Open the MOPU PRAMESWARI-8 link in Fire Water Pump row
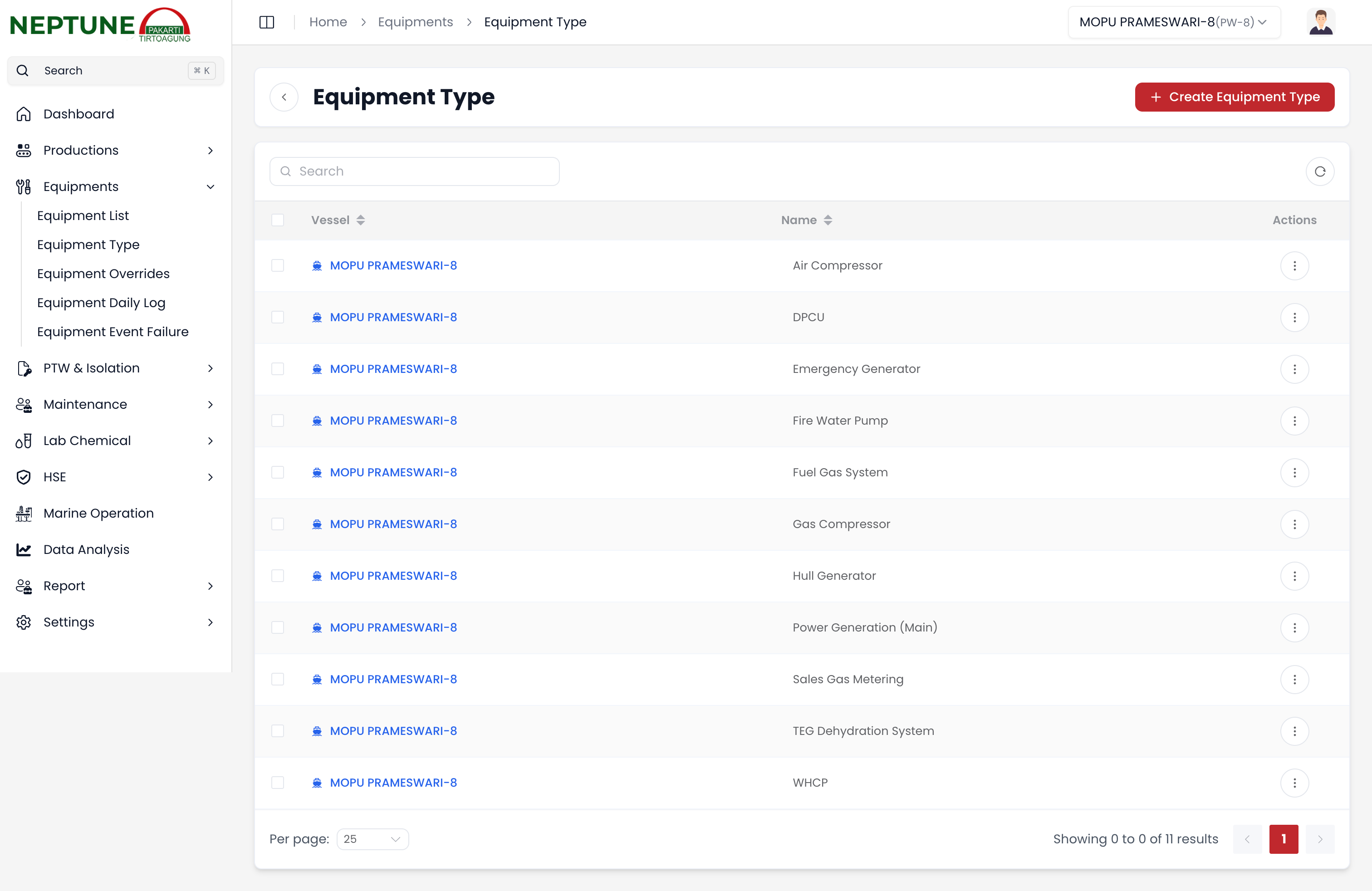1372x891 pixels. click(x=393, y=421)
